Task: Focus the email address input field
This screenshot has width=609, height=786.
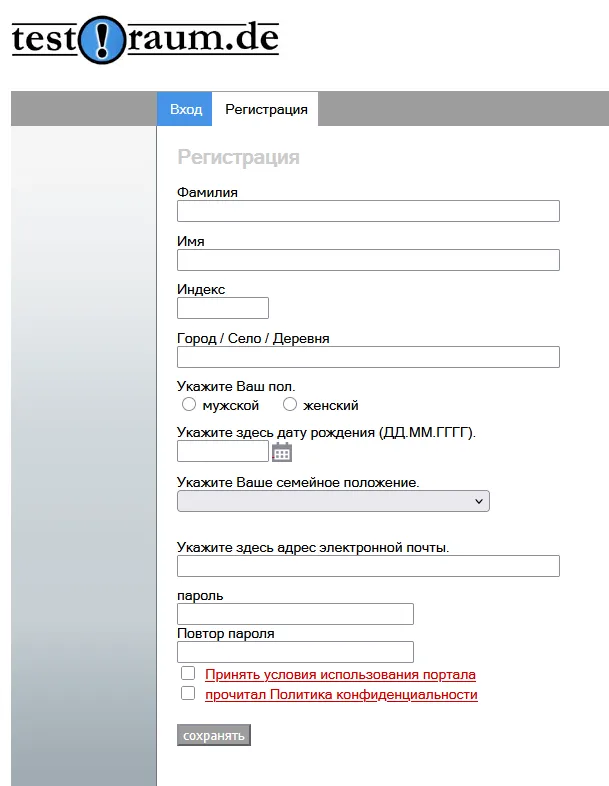Action: click(368, 566)
